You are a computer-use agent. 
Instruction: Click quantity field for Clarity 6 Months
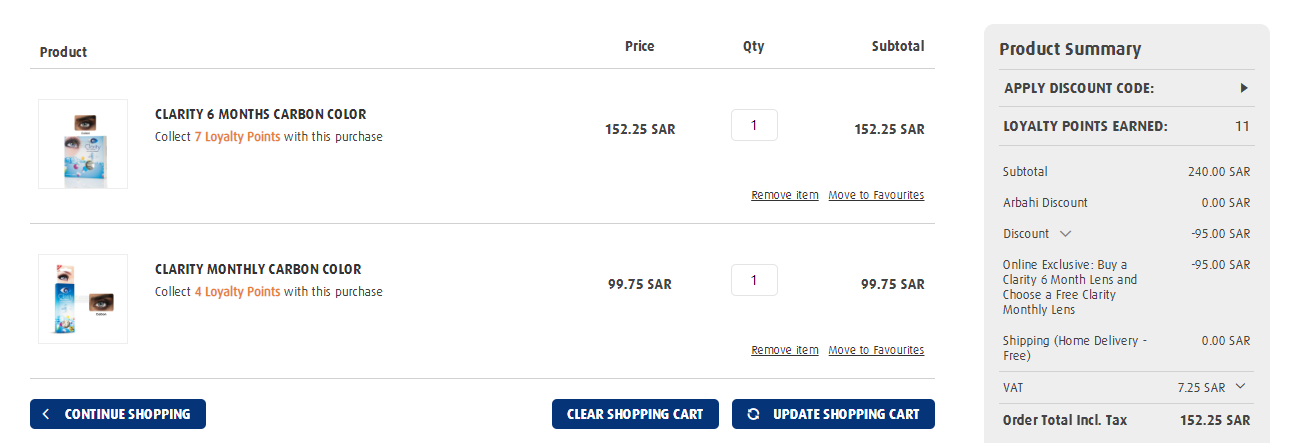coord(754,125)
